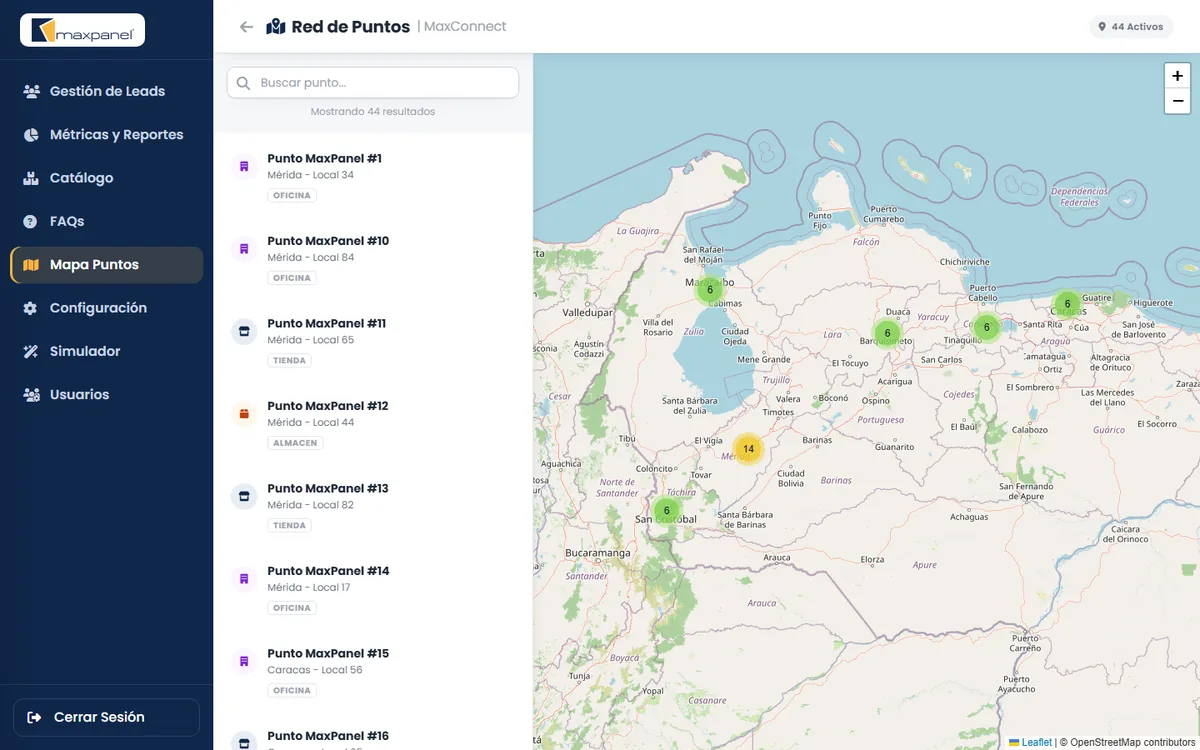This screenshot has height=750, width=1200.
Task: Focus the Buscar punto search field
Action: point(373,83)
